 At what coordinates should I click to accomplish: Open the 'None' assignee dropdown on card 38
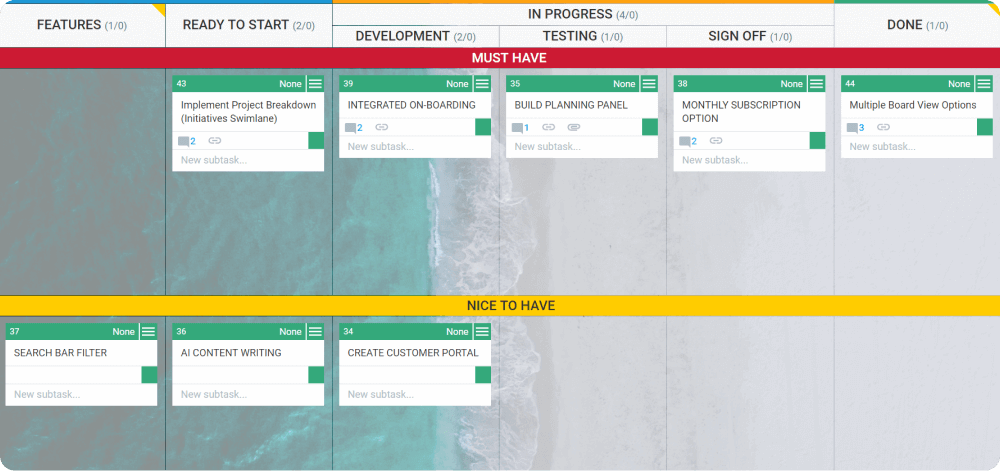tap(791, 84)
